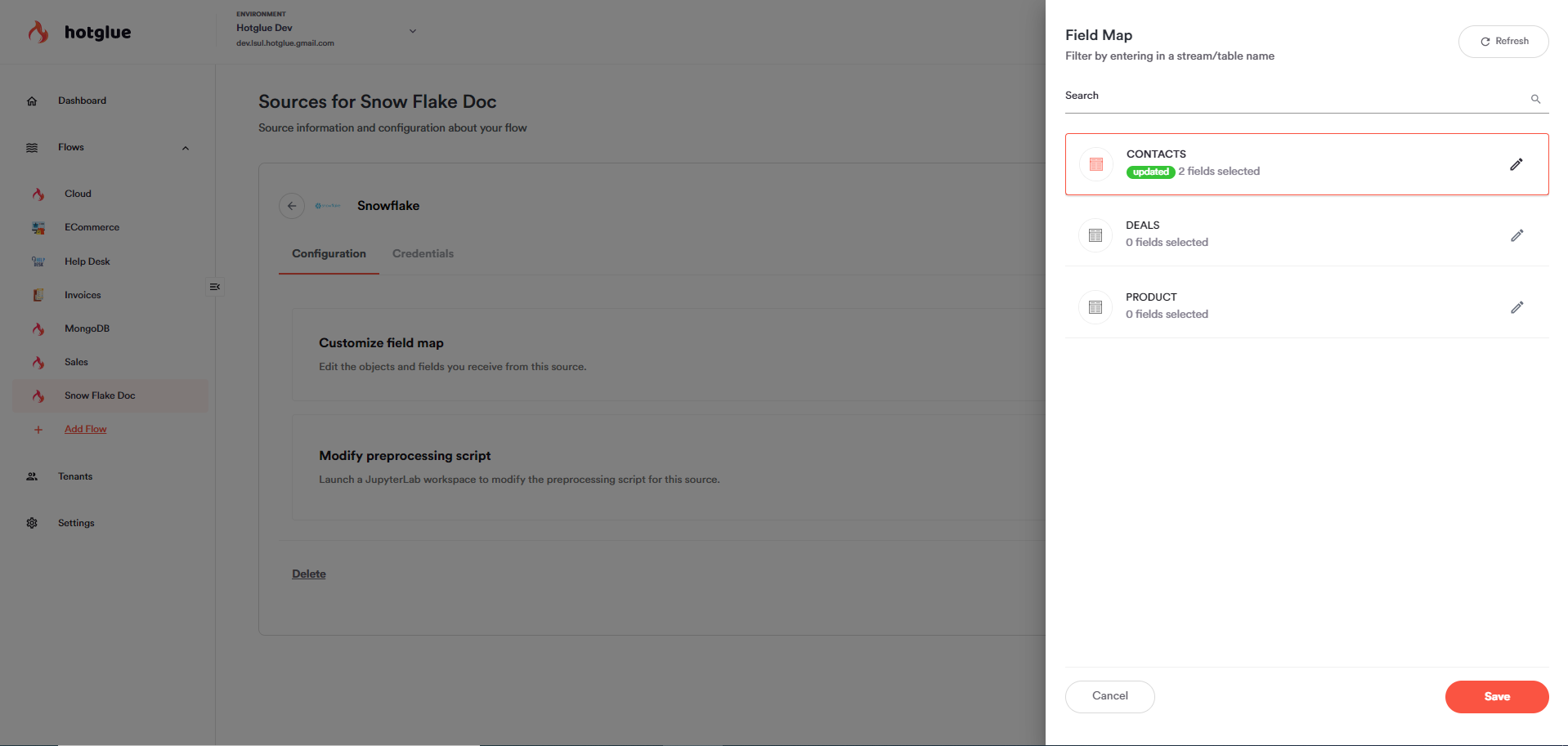Click the search magnifier icon
This screenshot has width=1568, height=746.
(x=1535, y=99)
